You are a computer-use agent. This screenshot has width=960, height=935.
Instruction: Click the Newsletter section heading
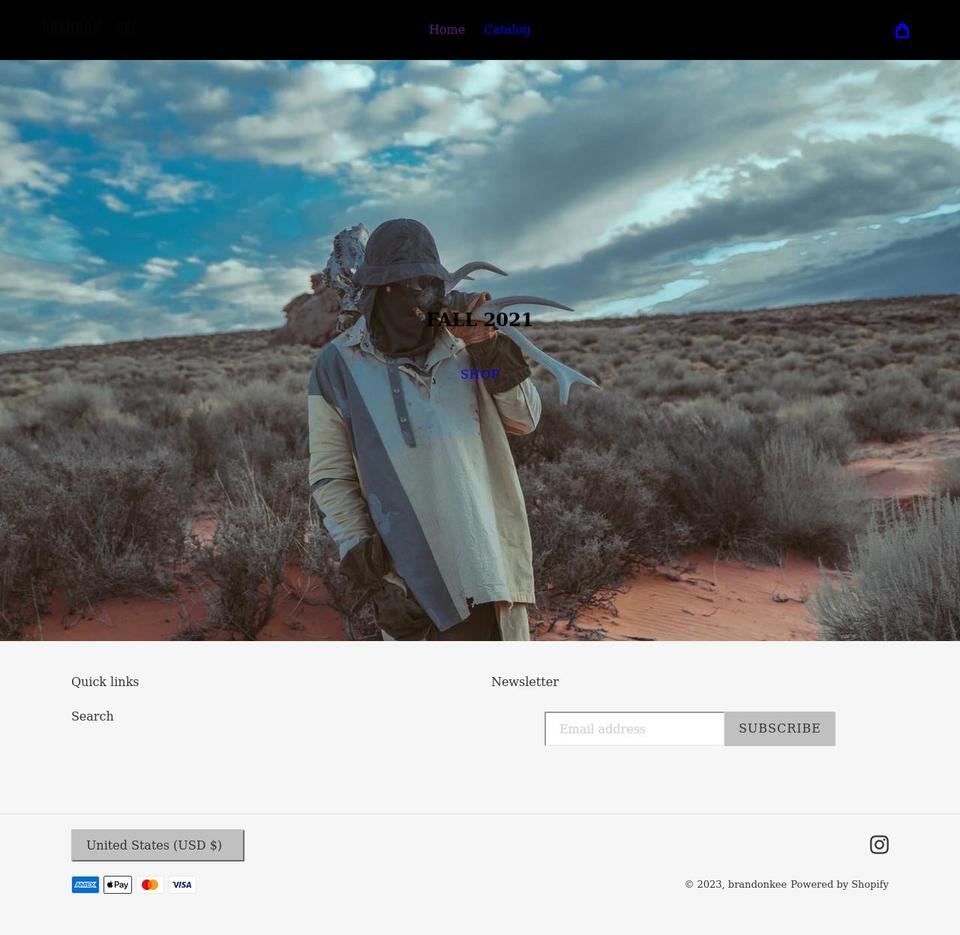click(x=525, y=681)
